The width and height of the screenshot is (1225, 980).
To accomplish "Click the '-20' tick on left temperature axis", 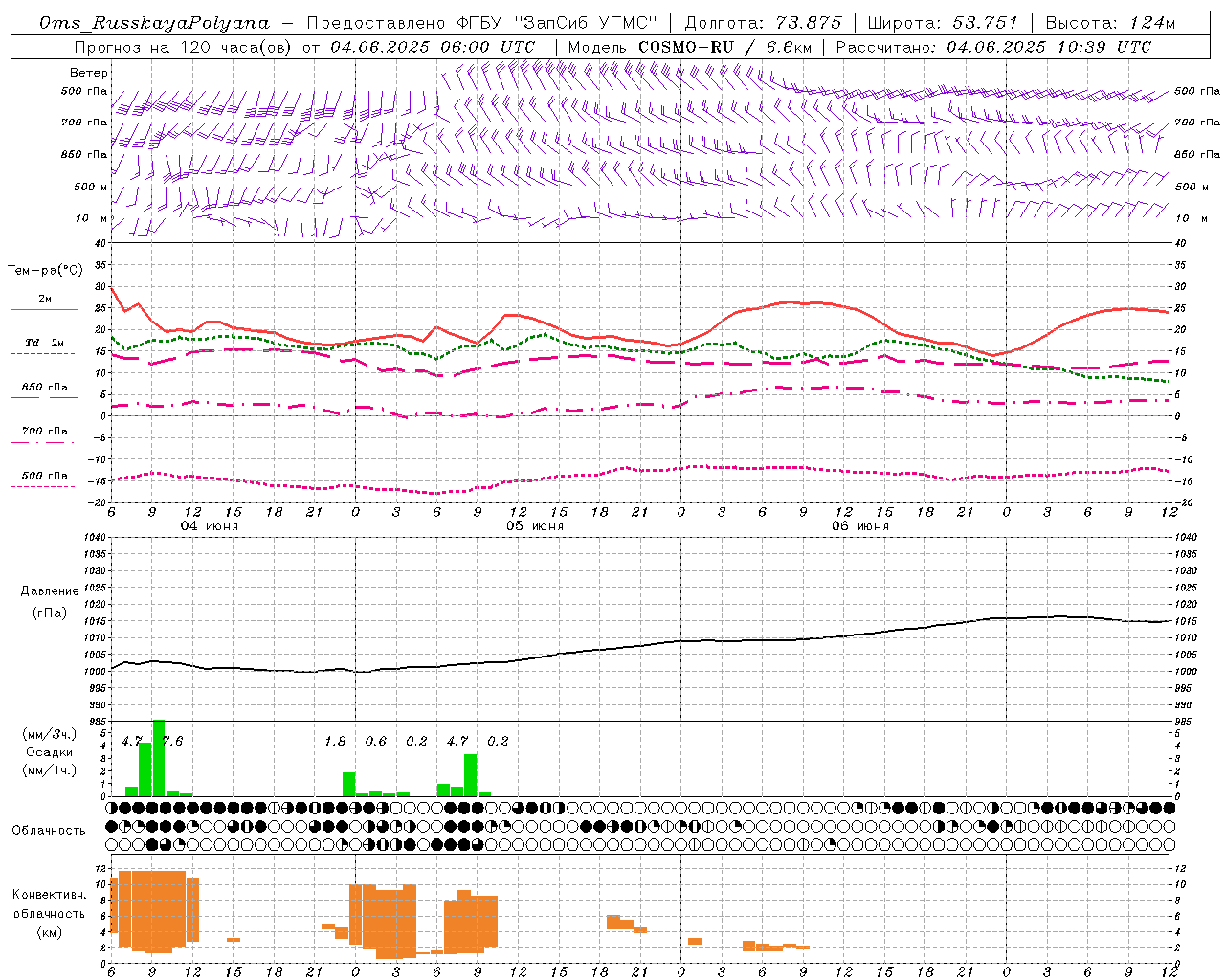I will click(x=99, y=502).
